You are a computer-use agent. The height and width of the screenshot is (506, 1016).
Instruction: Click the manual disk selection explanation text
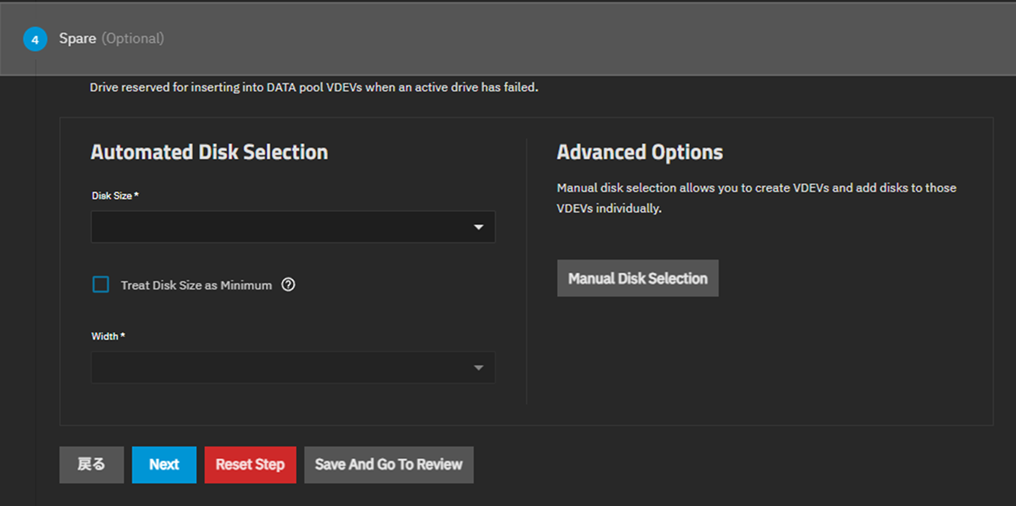pos(757,198)
